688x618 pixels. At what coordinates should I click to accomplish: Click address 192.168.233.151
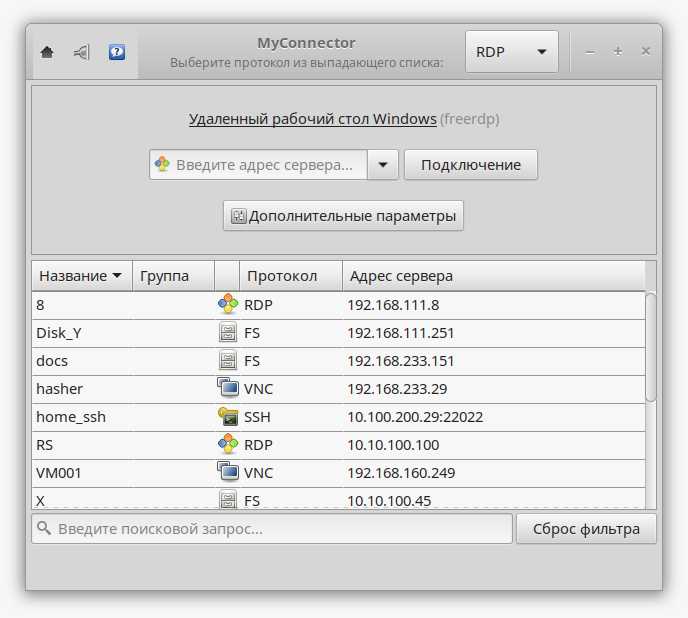(x=401, y=361)
